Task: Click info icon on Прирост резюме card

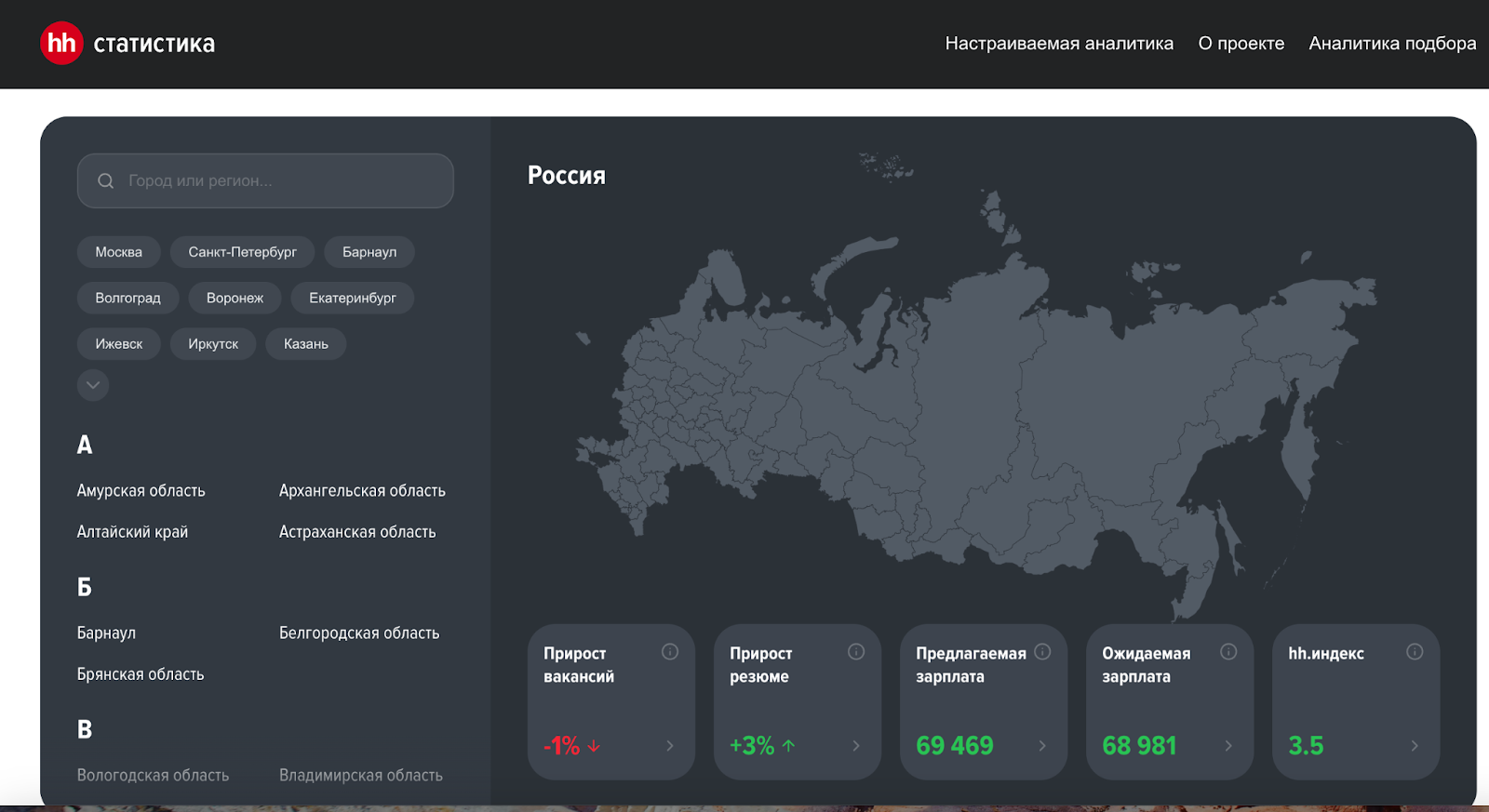Action: pyautogui.click(x=855, y=652)
